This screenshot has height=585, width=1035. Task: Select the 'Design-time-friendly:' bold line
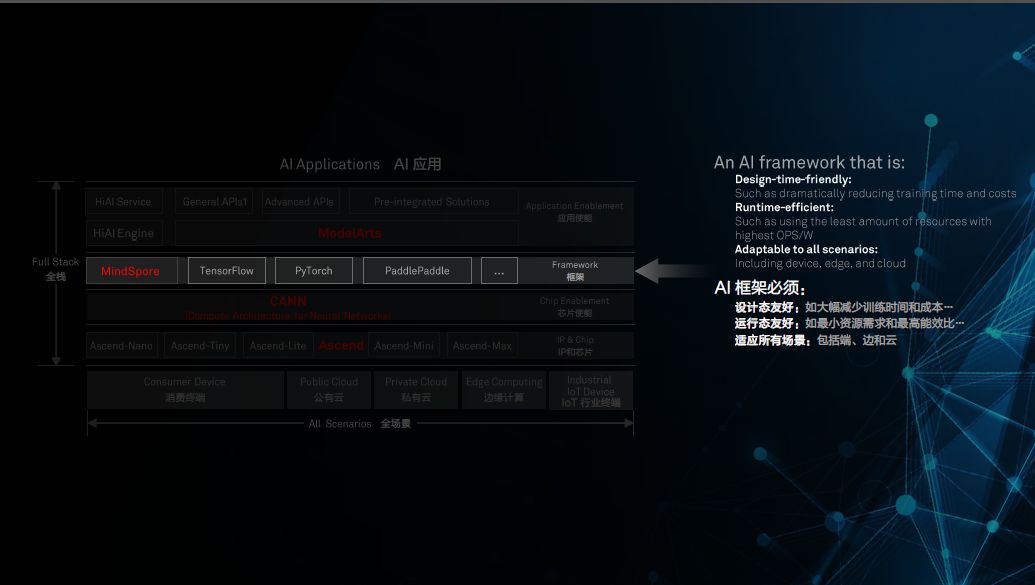click(793, 180)
